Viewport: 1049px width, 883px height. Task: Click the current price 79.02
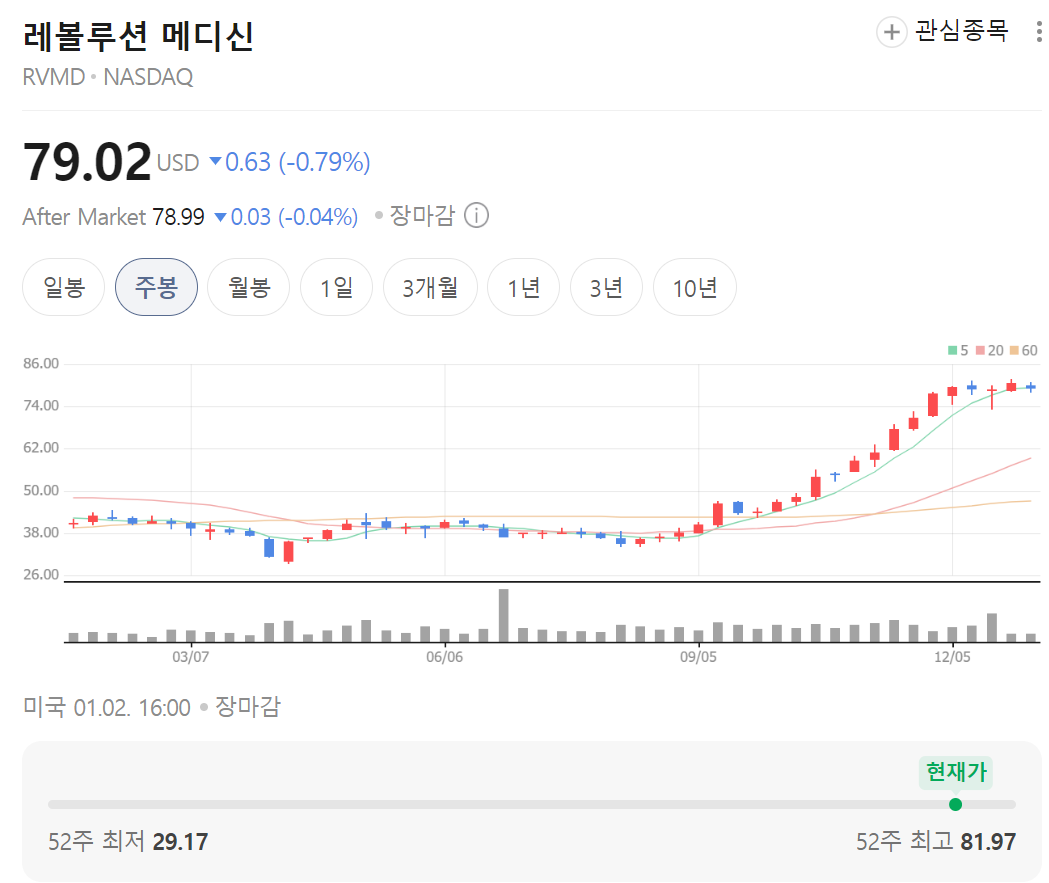pyautogui.click(x=87, y=162)
